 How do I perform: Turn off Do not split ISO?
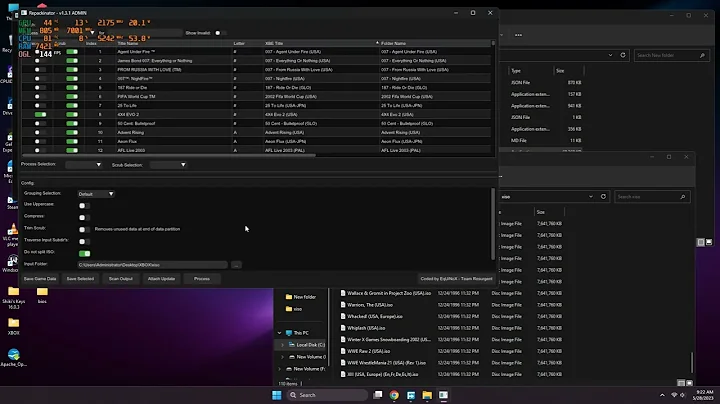pos(84,253)
